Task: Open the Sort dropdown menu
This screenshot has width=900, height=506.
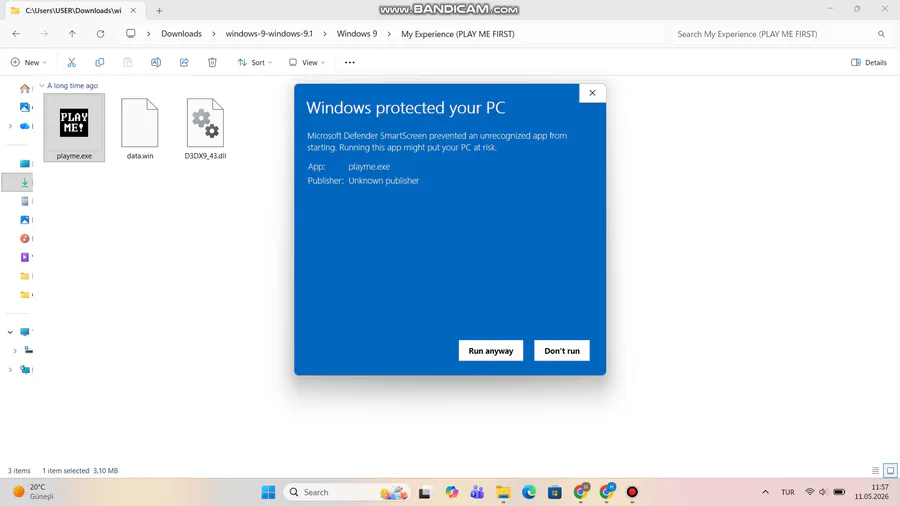Action: pos(255,63)
